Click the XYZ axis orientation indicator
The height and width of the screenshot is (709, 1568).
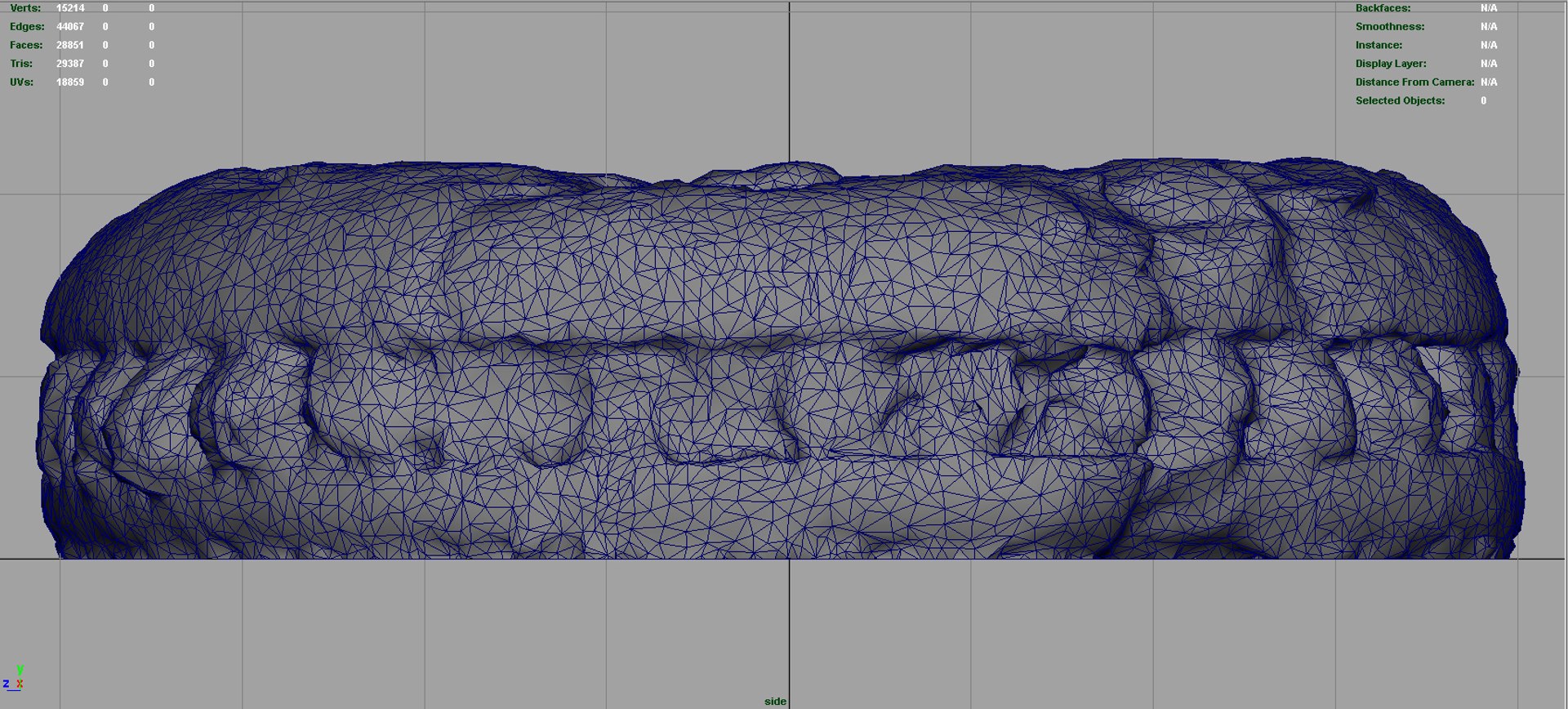coord(13,679)
